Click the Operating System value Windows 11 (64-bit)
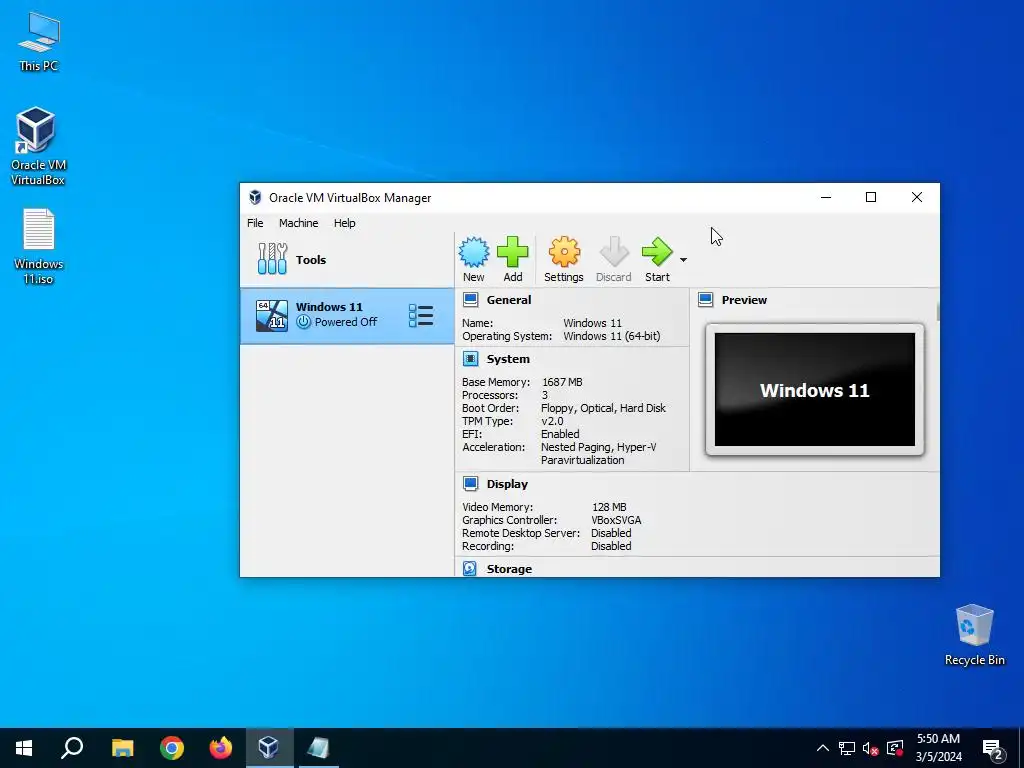The height and width of the screenshot is (768, 1024). [x=611, y=336]
